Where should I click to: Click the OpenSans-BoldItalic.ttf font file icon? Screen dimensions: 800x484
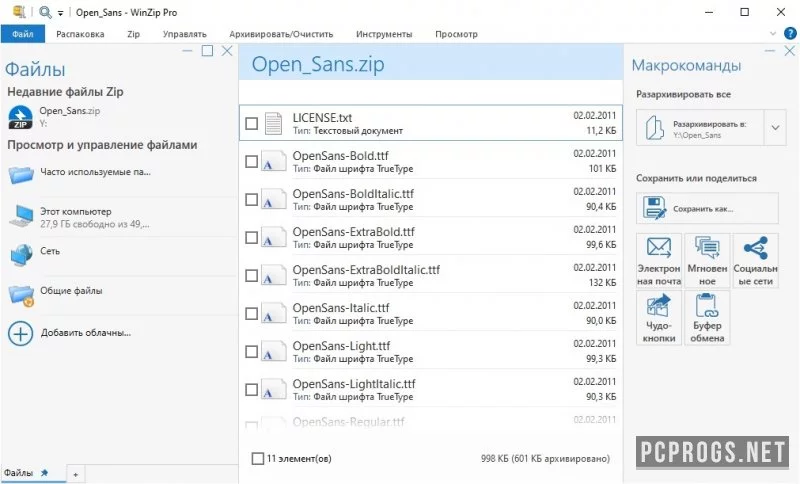click(274, 199)
